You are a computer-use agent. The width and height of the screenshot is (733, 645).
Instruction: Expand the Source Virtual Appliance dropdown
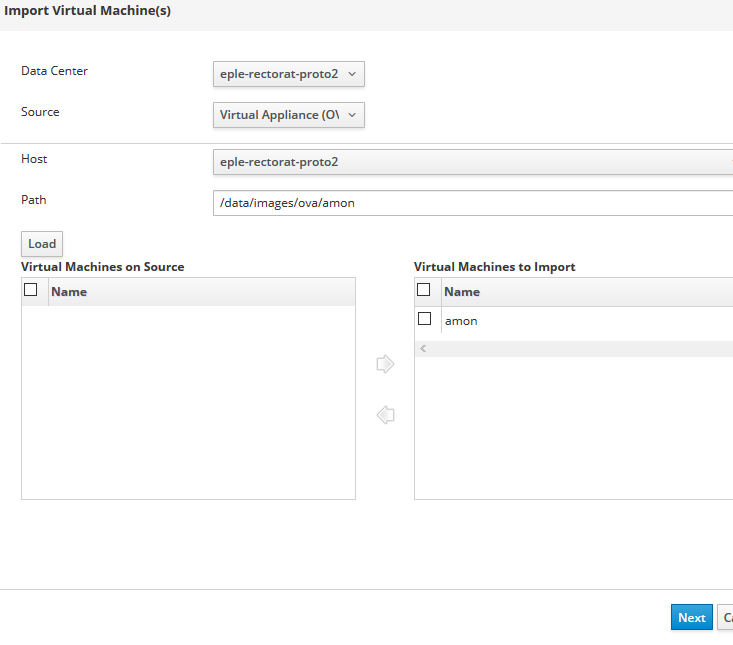click(x=289, y=115)
